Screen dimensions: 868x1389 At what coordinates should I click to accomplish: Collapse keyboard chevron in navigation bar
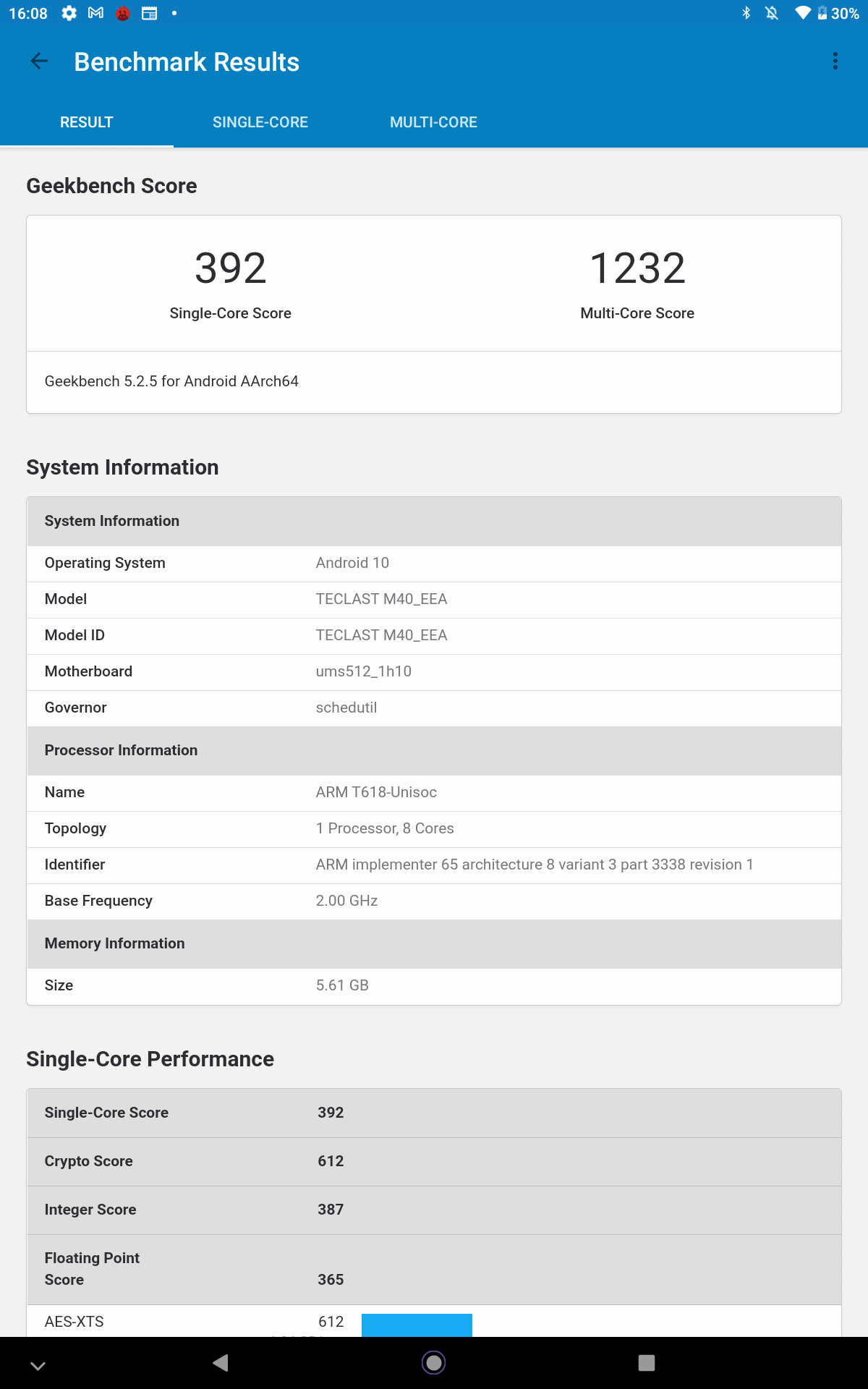pyautogui.click(x=38, y=1365)
